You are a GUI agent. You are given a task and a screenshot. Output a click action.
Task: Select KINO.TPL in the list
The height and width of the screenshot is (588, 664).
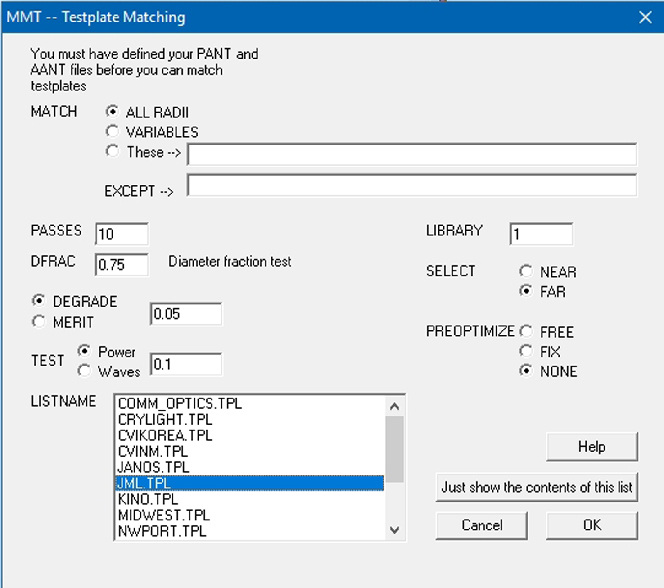coord(250,499)
